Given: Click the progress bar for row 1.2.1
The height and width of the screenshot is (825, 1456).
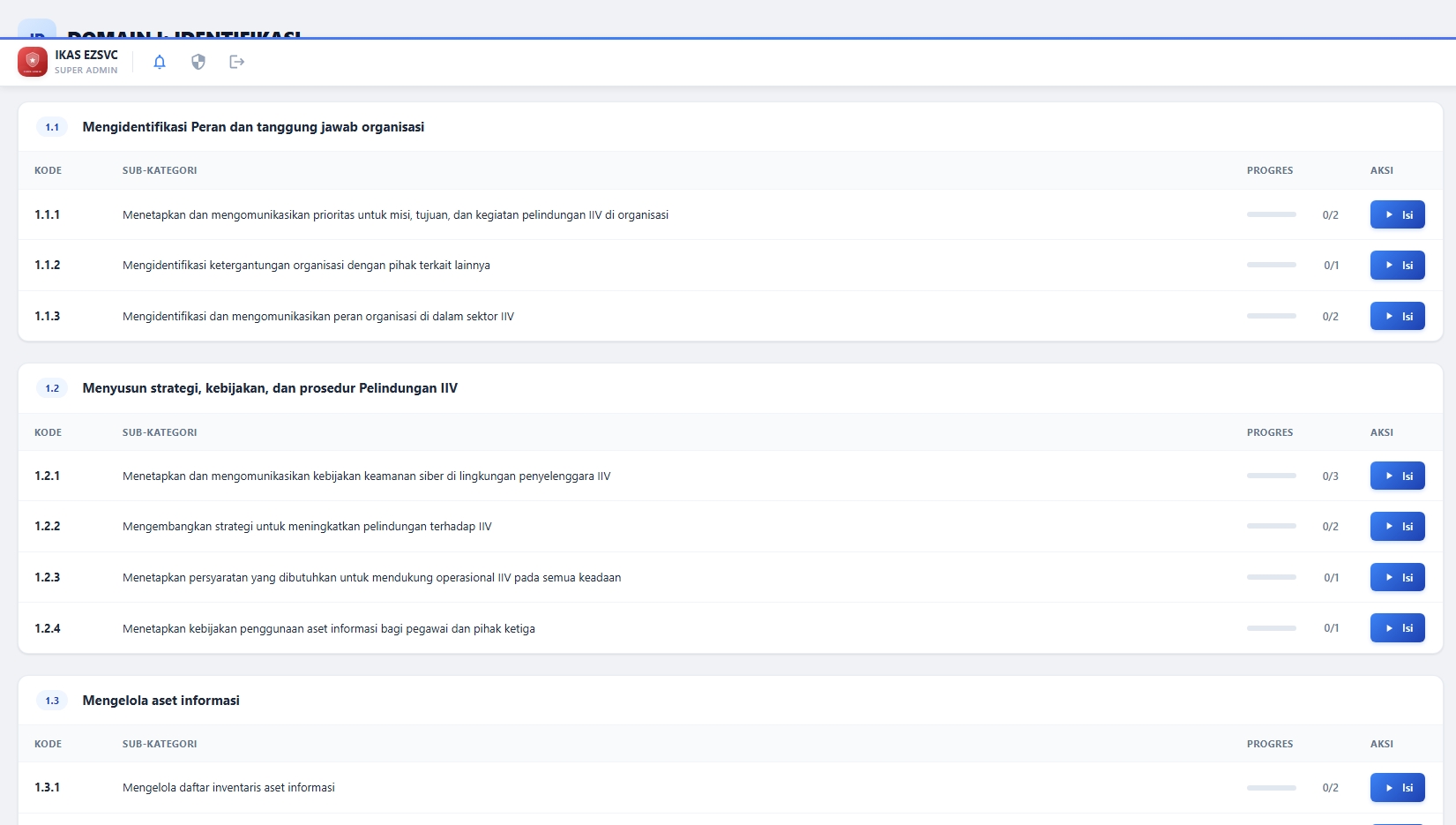Looking at the screenshot, I should coord(1271,475).
